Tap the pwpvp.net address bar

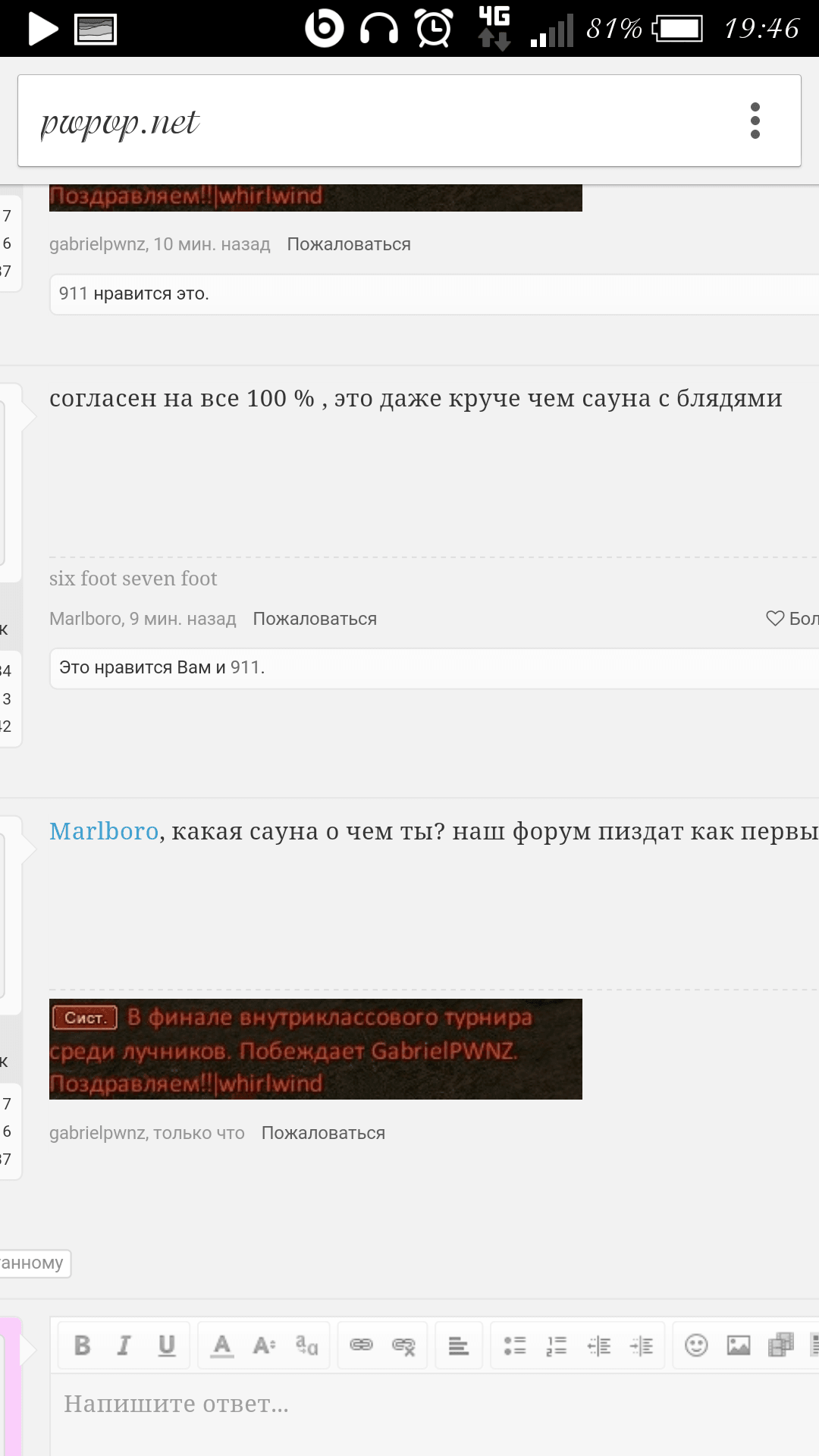pos(409,121)
